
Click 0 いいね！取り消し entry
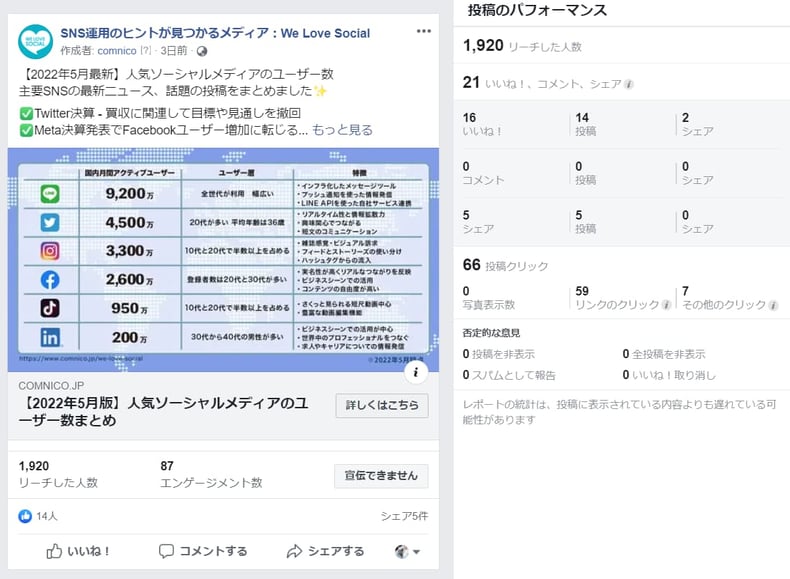pos(669,375)
